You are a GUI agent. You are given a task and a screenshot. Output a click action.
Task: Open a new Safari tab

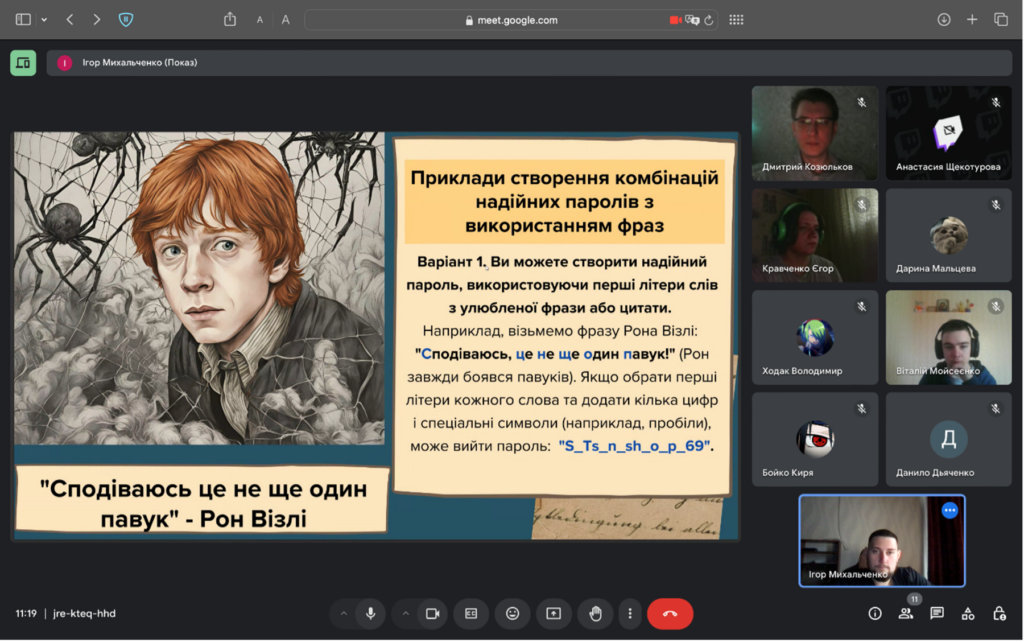972,20
